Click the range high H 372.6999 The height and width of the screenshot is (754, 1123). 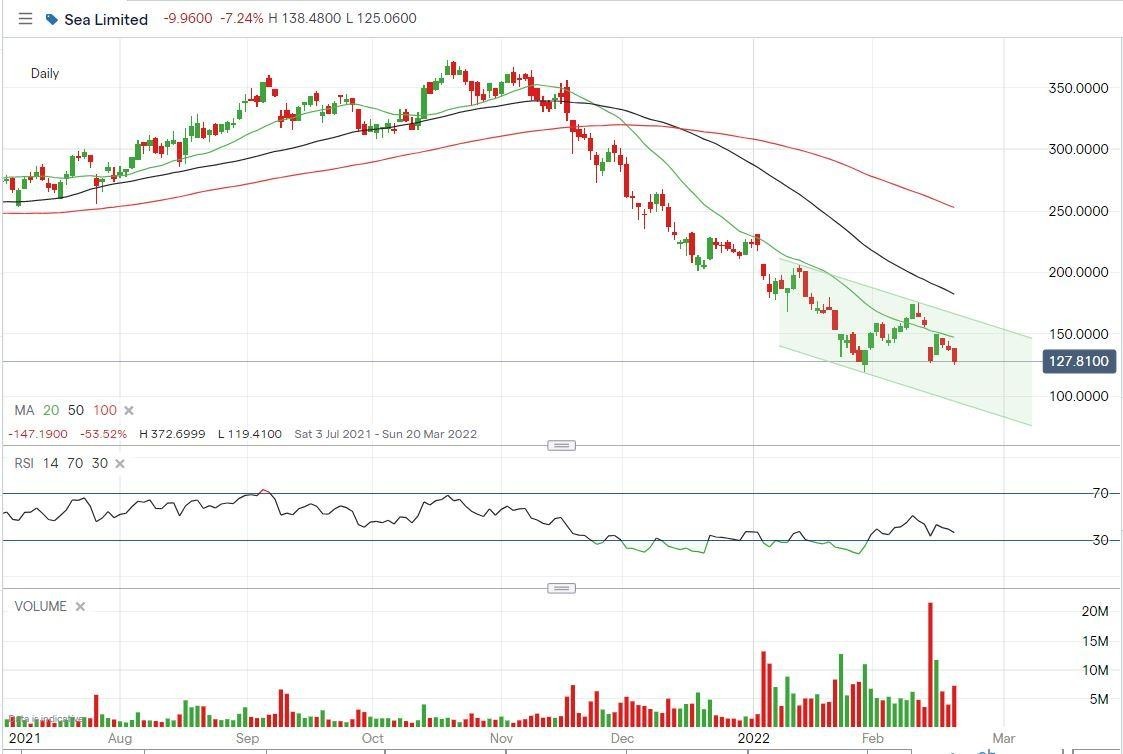coord(172,434)
